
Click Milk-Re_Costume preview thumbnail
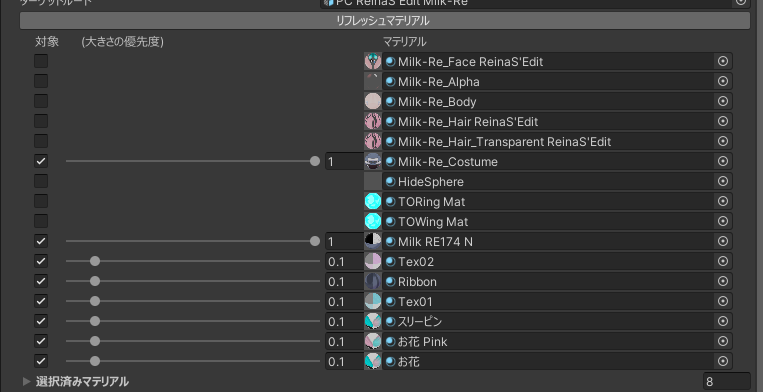(373, 161)
